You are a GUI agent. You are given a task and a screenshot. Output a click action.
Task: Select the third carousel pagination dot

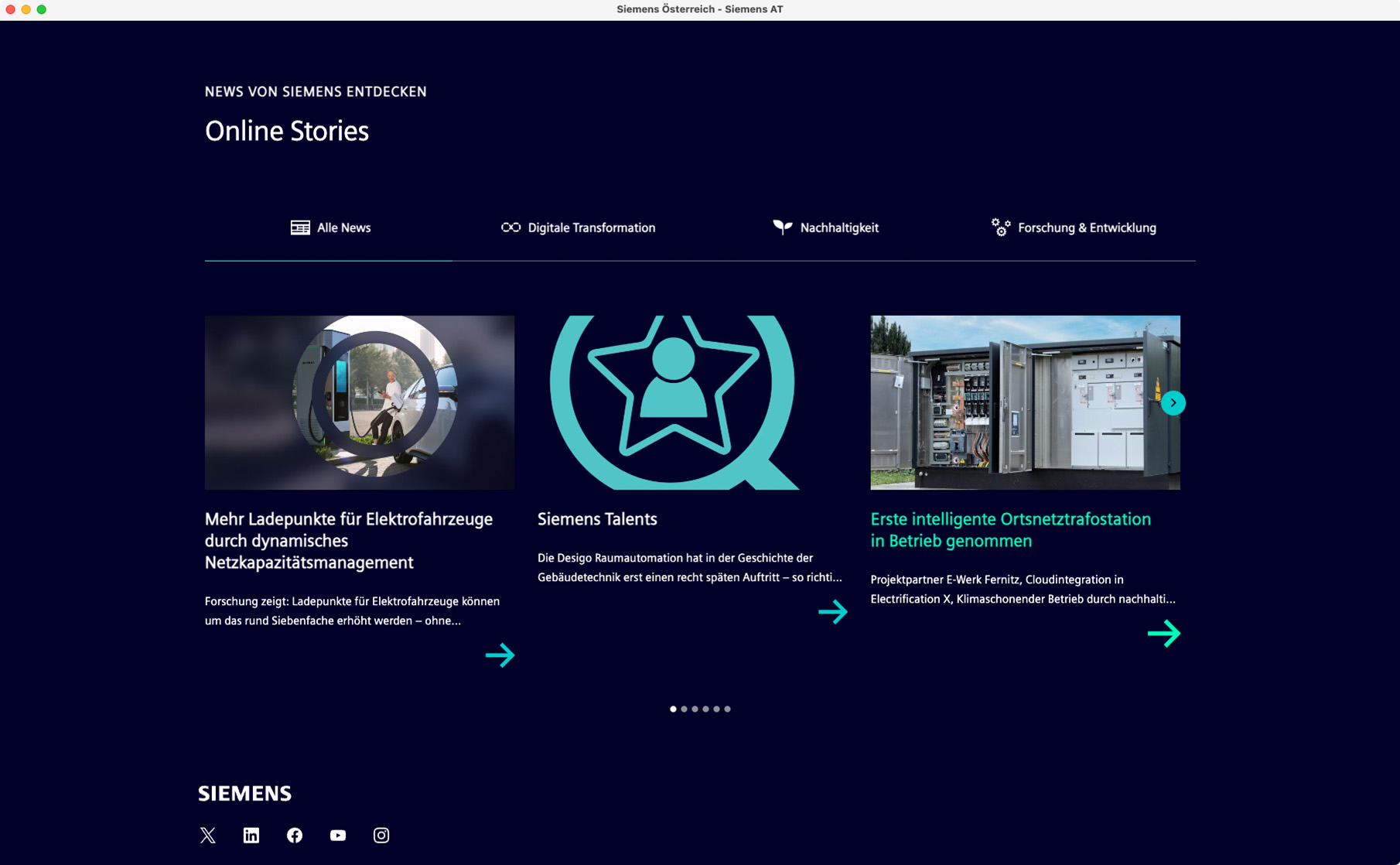click(x=695, y=709)
